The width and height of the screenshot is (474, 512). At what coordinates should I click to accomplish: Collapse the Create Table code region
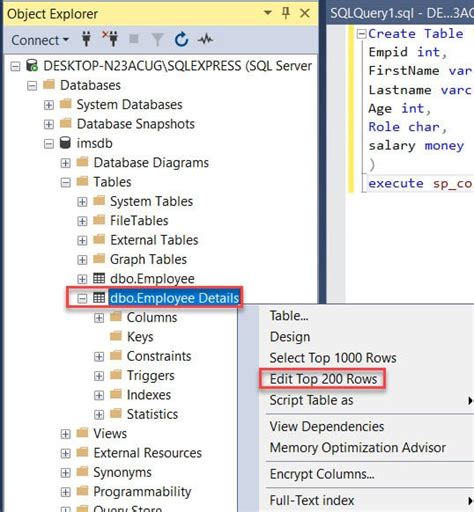(361, 34)
